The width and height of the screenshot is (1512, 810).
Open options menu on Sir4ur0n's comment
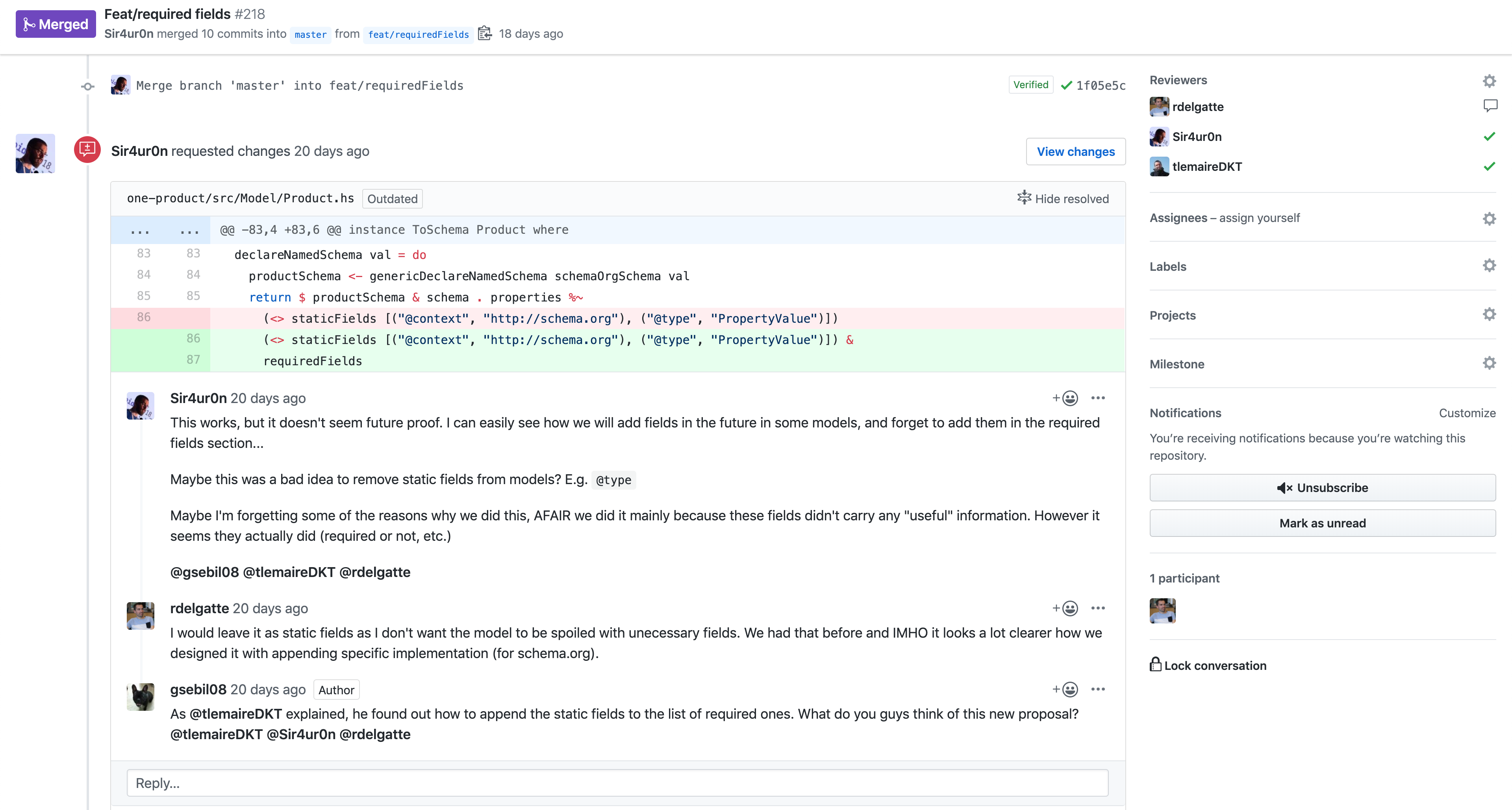point(1098,398)
